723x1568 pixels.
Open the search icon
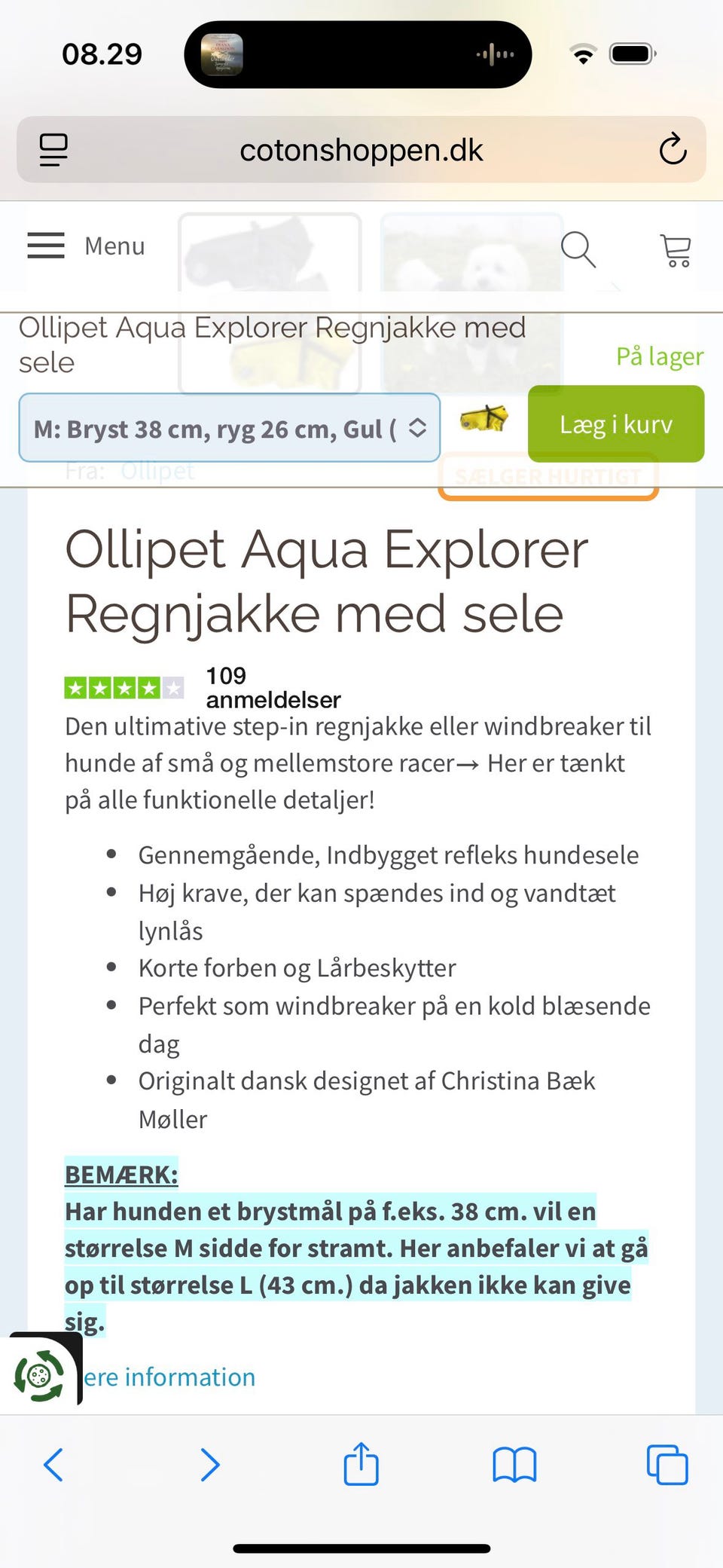[578, 249]
